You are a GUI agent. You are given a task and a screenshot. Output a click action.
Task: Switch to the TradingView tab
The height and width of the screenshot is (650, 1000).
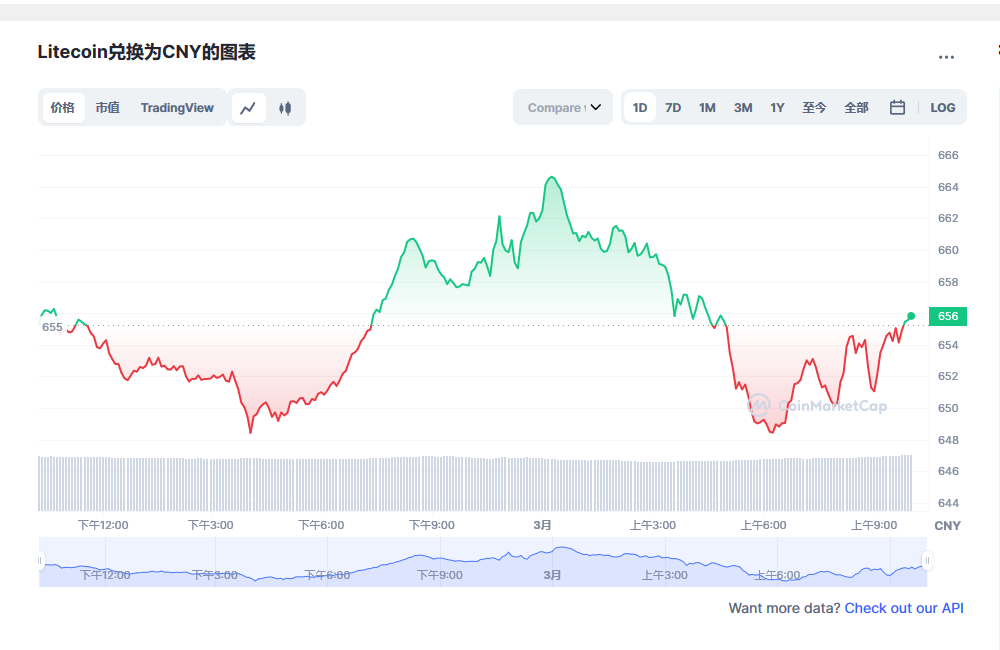click(x=177, y=107)
